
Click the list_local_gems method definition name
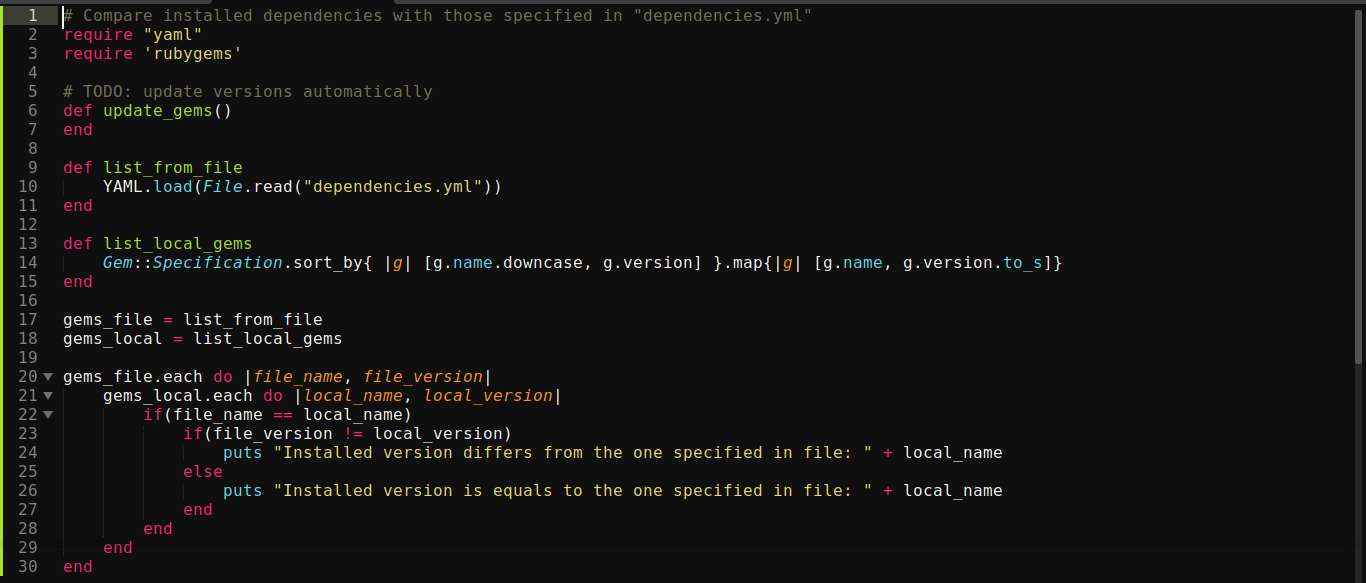pos(177,244)
